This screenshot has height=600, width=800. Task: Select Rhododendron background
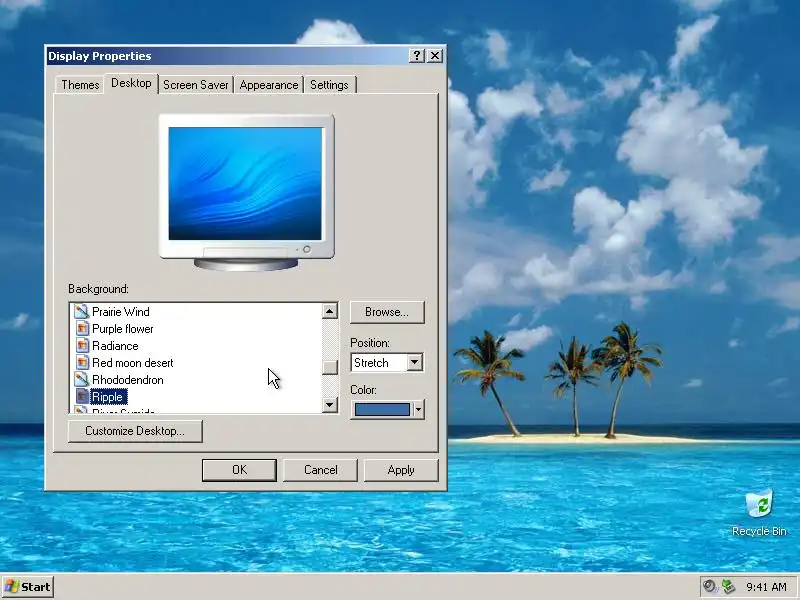(x=128, y=380)
